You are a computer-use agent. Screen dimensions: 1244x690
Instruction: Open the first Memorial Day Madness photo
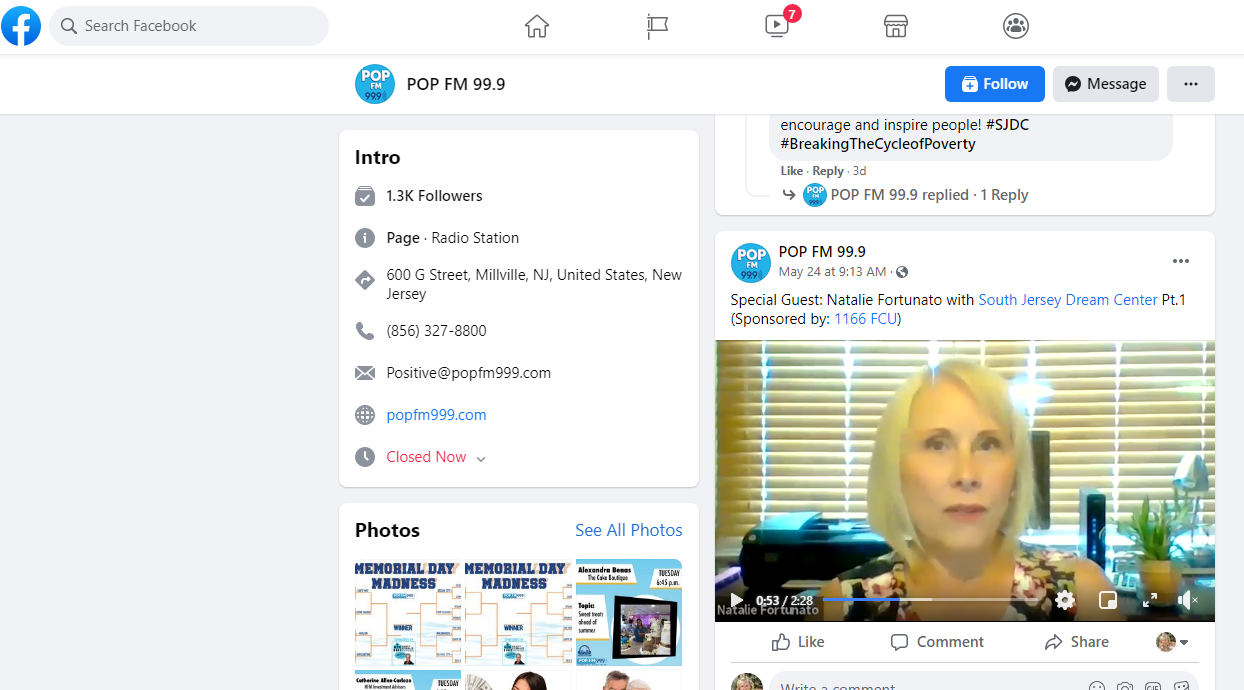[408, 613]
